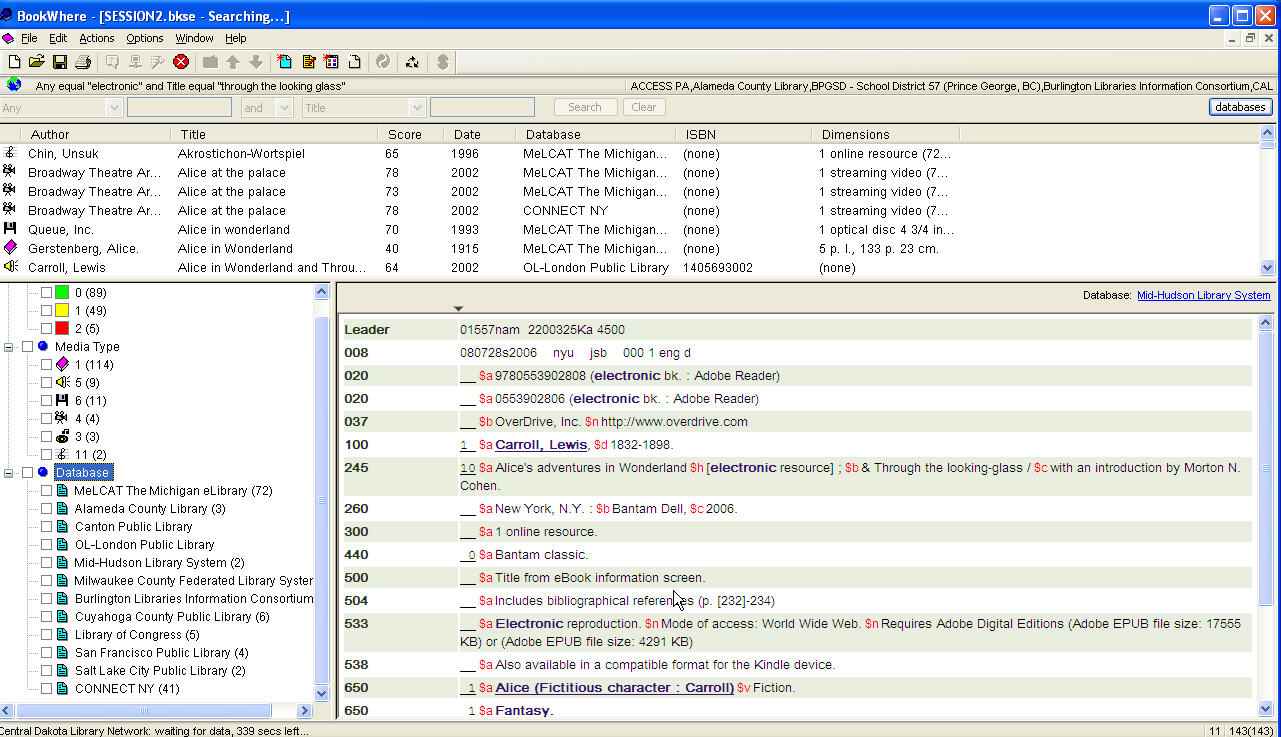Click the colored grid with red star icon
Viewport: 1281px width, 737px height.
click(x=331, y=62)
